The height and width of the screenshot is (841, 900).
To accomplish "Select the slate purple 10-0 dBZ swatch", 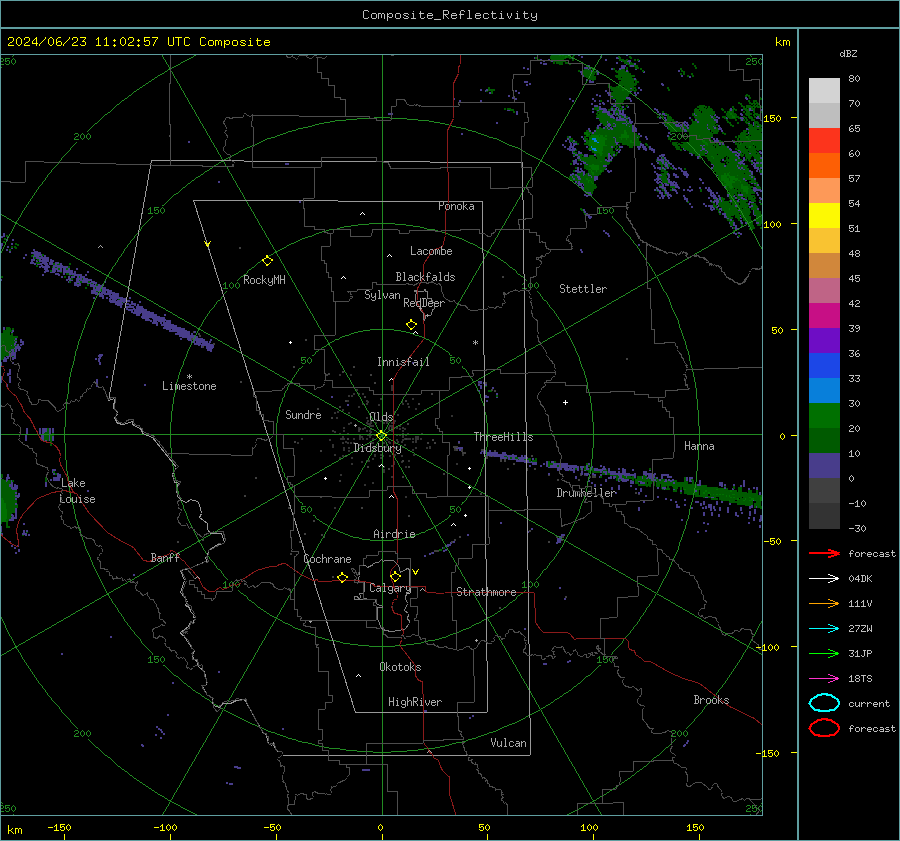I will [824, 465].
